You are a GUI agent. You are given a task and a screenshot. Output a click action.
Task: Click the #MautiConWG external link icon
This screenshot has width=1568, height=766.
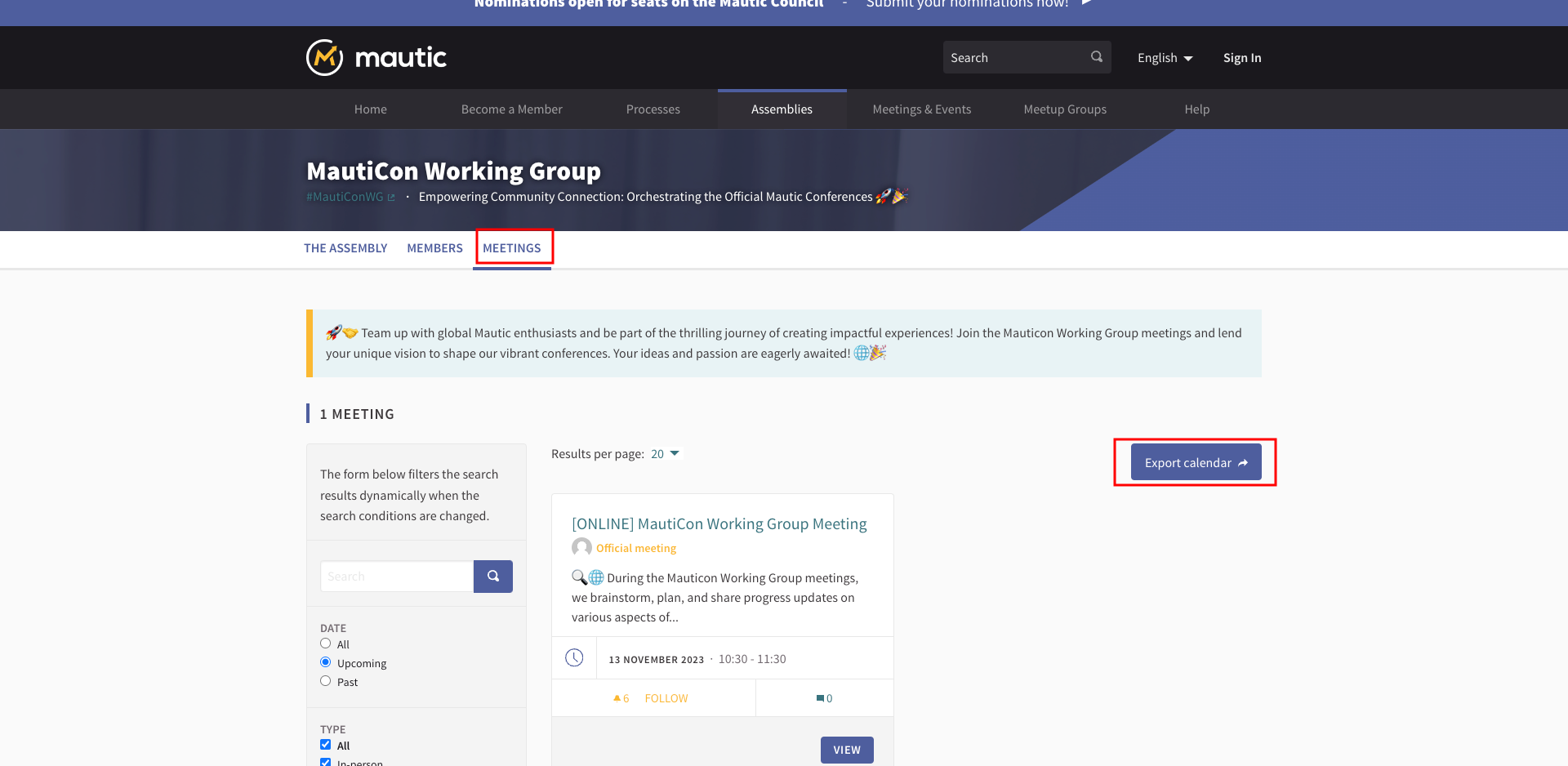tap(391, 198)
